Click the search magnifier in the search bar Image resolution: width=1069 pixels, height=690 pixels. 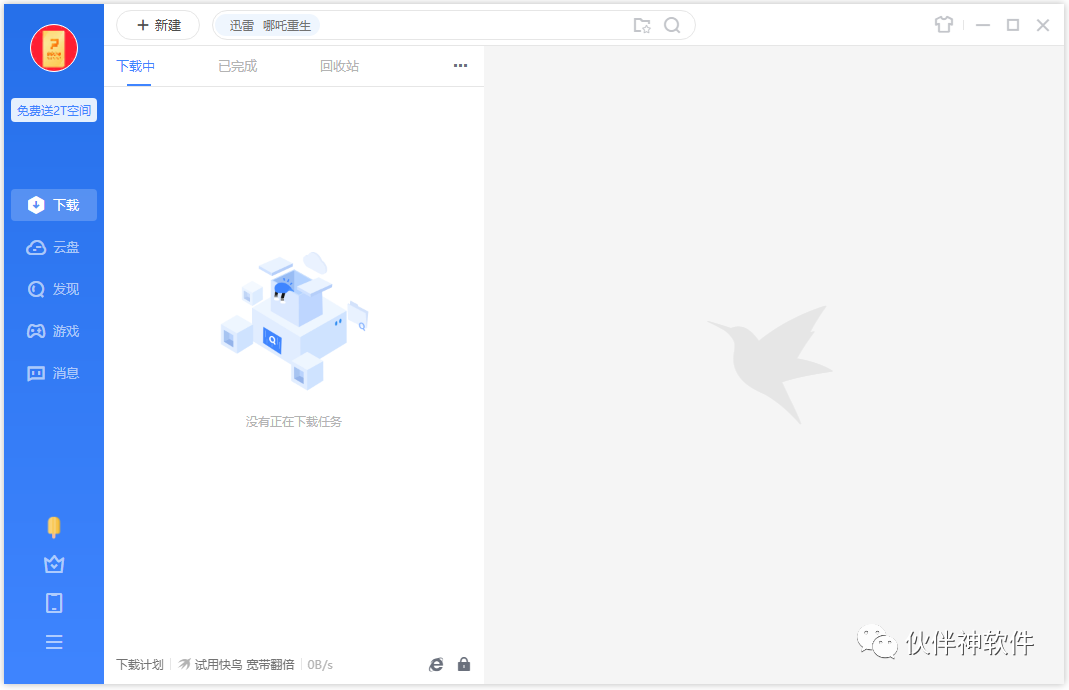672,25
